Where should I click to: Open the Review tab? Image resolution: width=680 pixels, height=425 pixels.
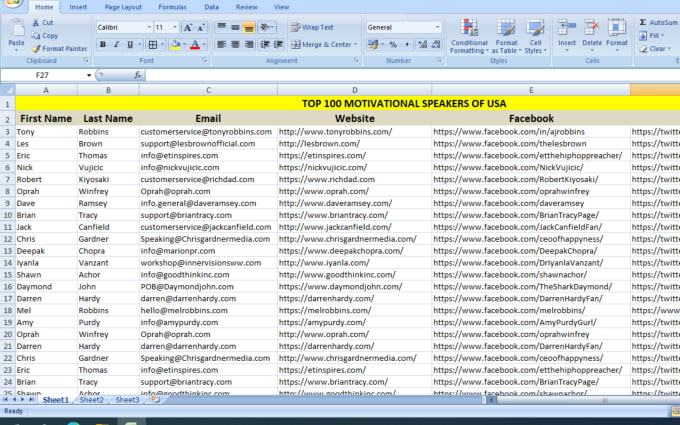247,7
